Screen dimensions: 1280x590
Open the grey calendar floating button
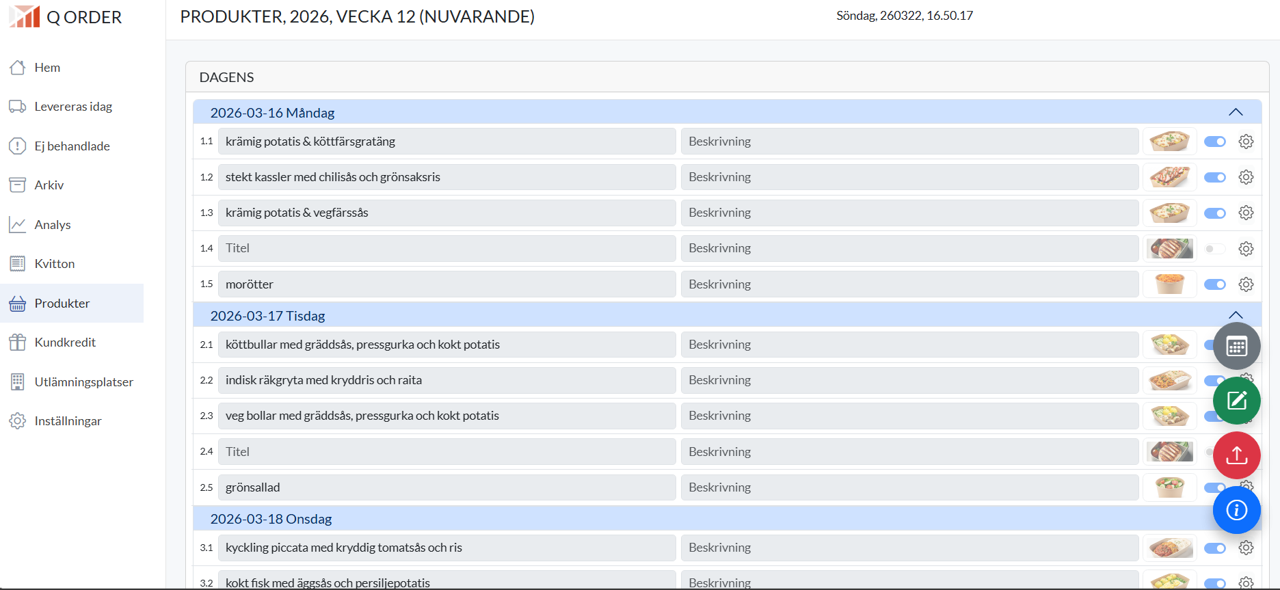tap(1237, 346)
